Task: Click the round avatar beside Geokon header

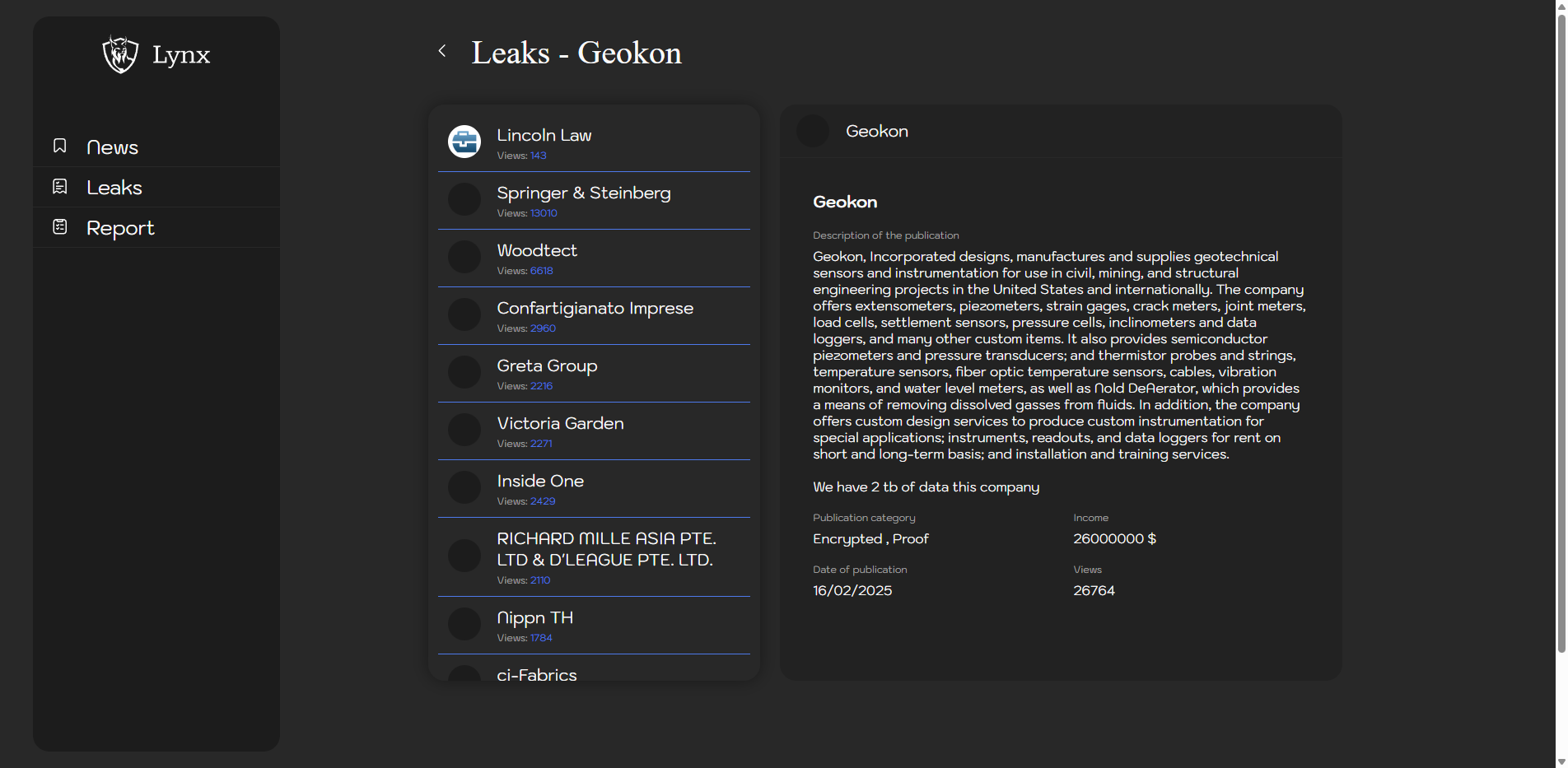Action: click(813, 131)
